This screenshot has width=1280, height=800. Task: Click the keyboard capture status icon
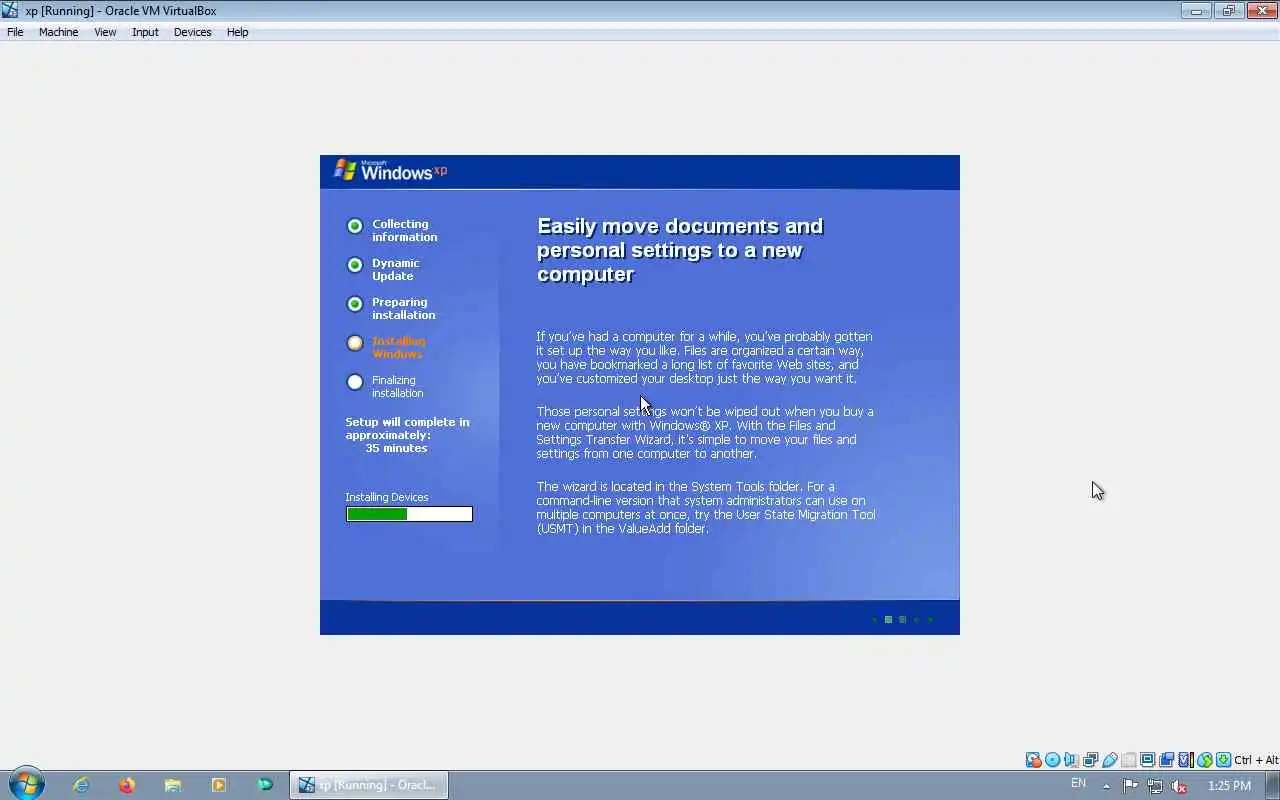(x=1223, y=760)
